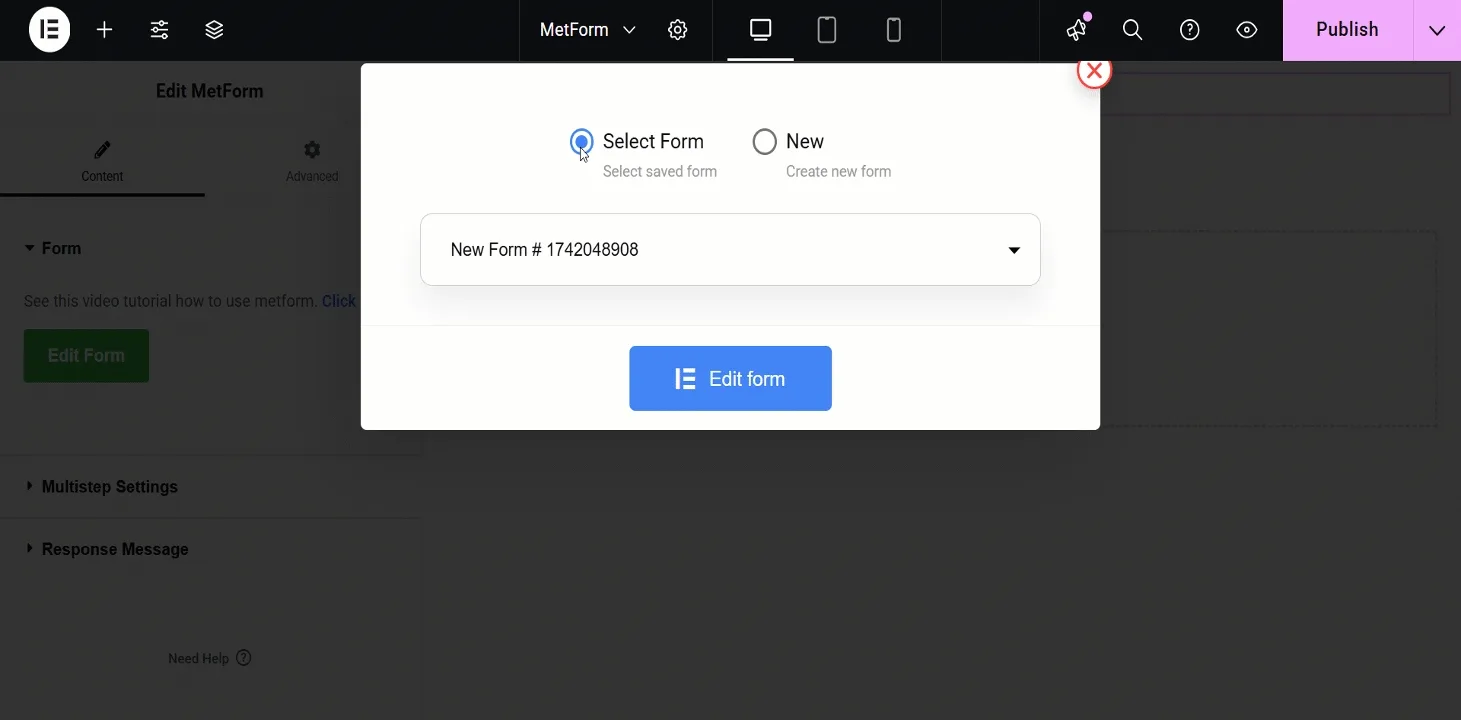Open the structure layers icon

(214, 30)
